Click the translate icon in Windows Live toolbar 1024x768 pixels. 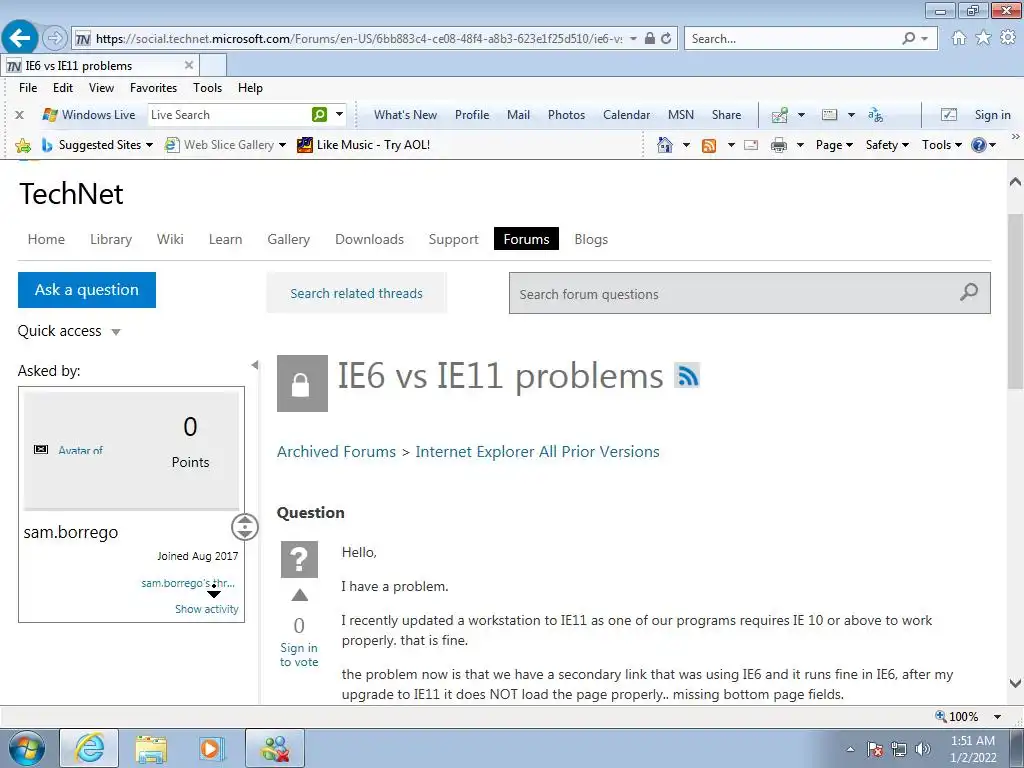tap(875, 115)
